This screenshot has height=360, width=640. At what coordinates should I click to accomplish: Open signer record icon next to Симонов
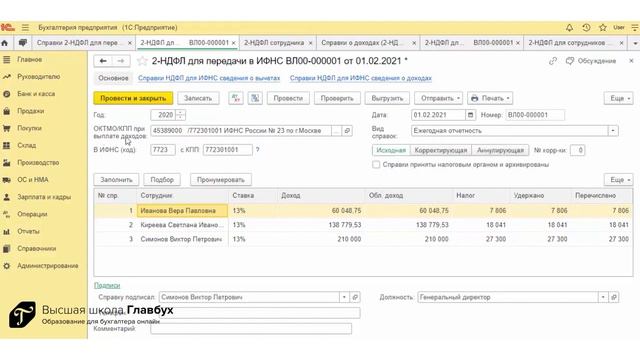pyautogui.click(x=355, y=297)
